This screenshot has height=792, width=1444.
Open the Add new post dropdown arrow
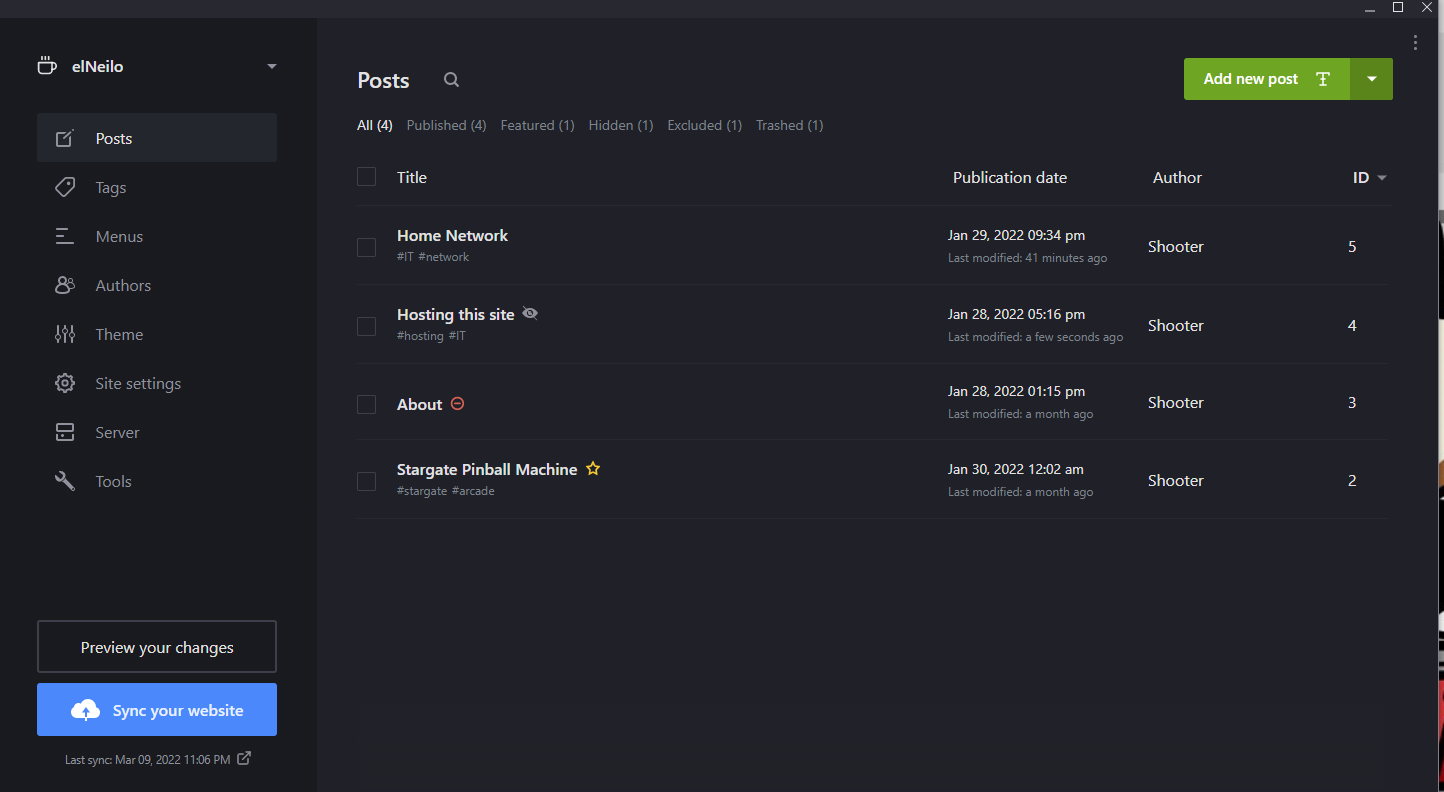click(x=1372, y=79)
